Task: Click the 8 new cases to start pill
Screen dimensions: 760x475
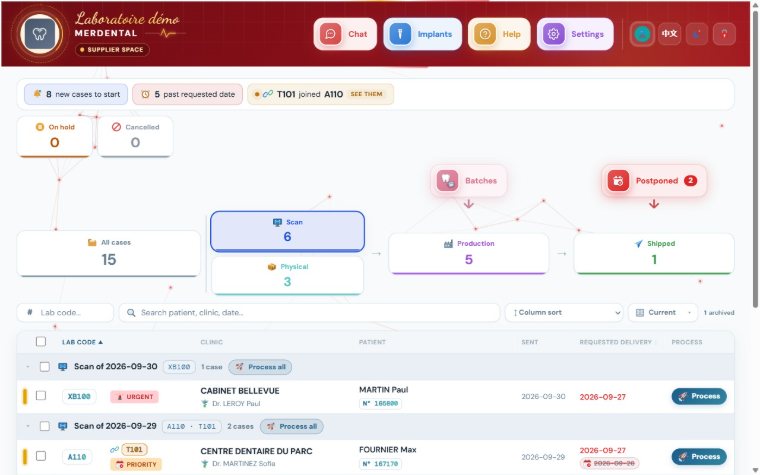Action: pyautogui.click(x=76, y=94)
